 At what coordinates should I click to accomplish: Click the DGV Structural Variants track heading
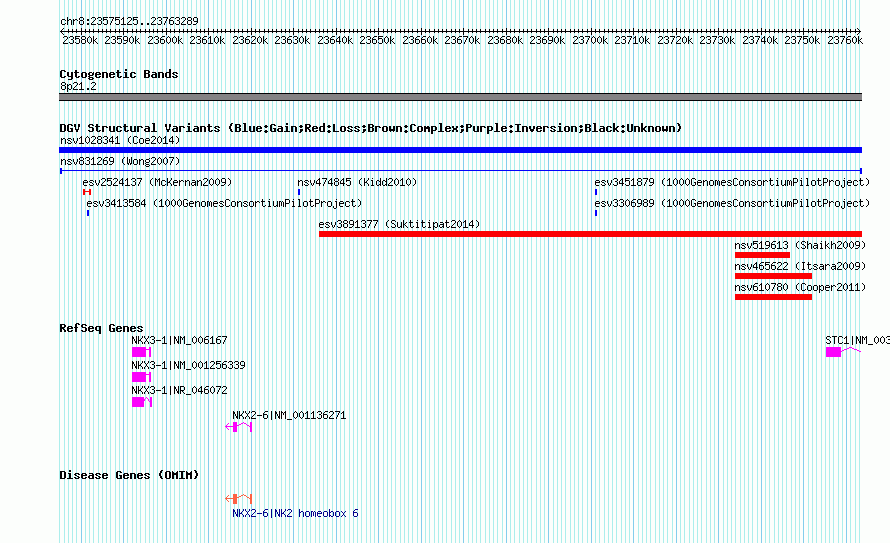click(x=371, y=128)
